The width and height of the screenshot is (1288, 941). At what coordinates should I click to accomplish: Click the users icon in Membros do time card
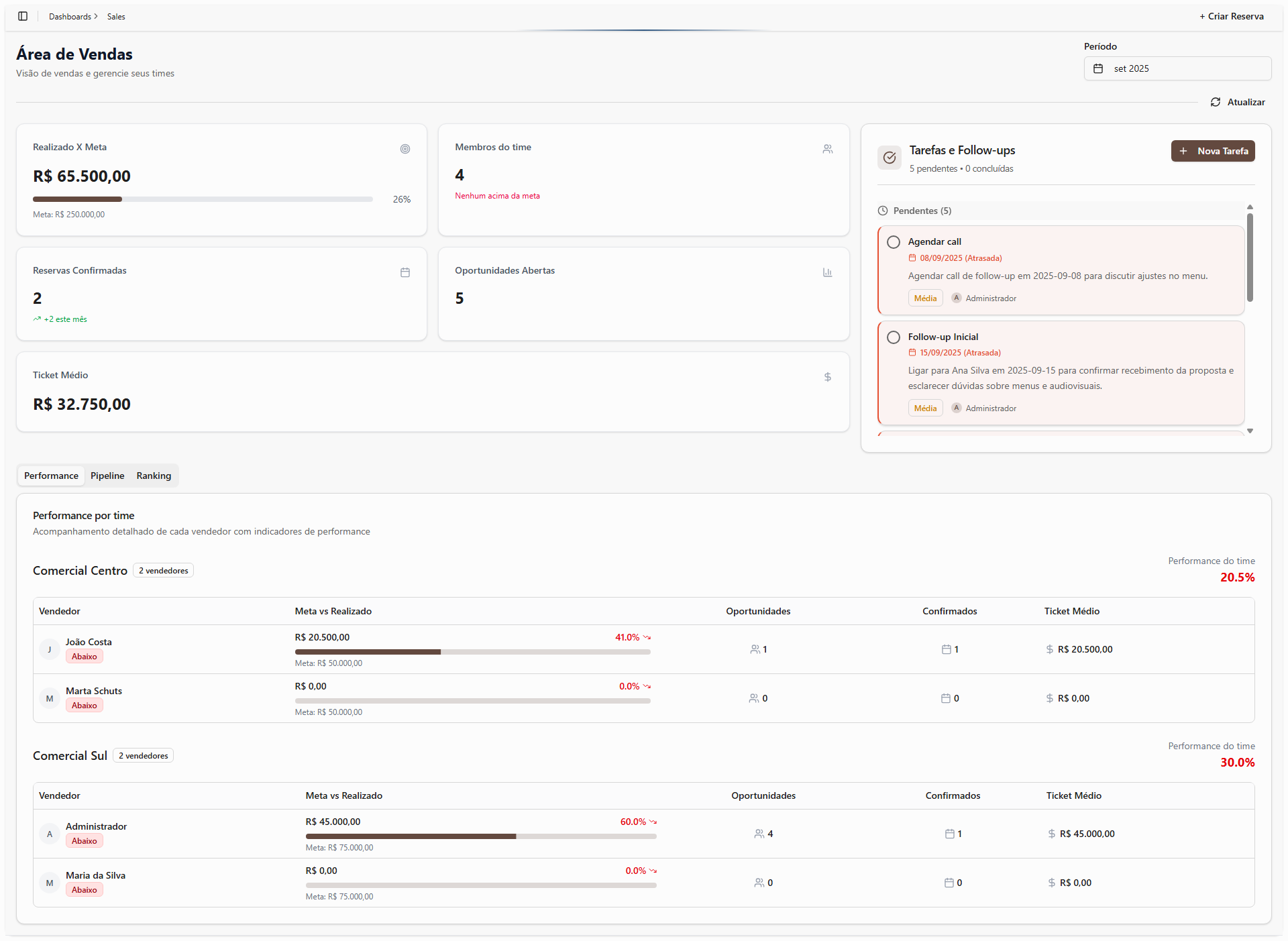coord(827,149)
